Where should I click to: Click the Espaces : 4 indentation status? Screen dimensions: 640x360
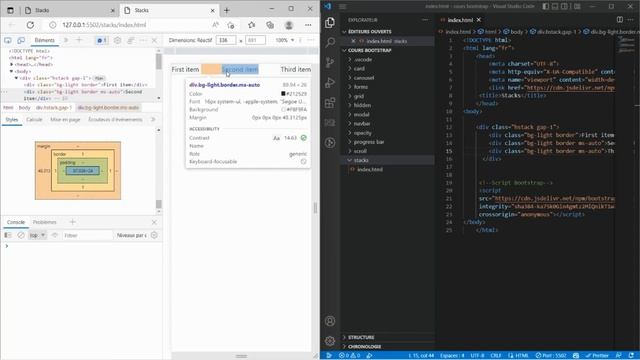point(452,356)
